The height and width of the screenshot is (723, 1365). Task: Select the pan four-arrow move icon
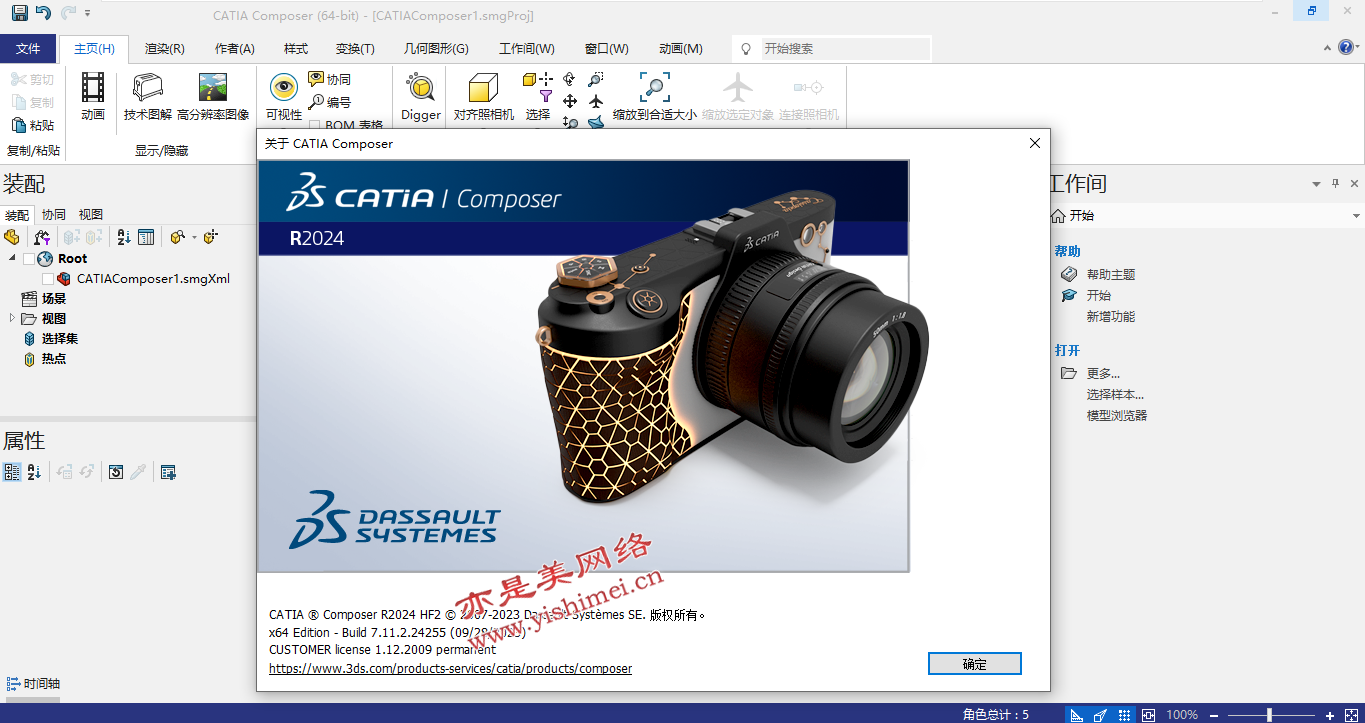[x=570, y=101]
